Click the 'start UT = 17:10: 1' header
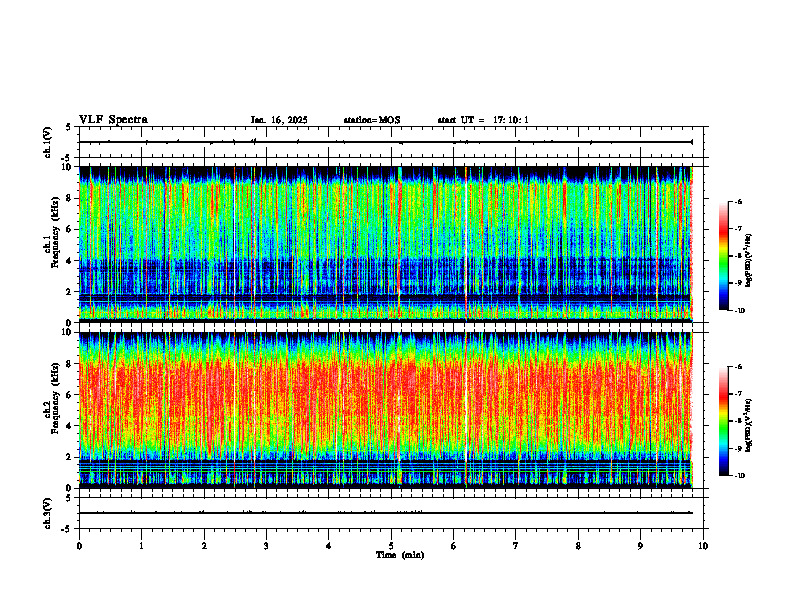The image size is (792, 612). 483,120
